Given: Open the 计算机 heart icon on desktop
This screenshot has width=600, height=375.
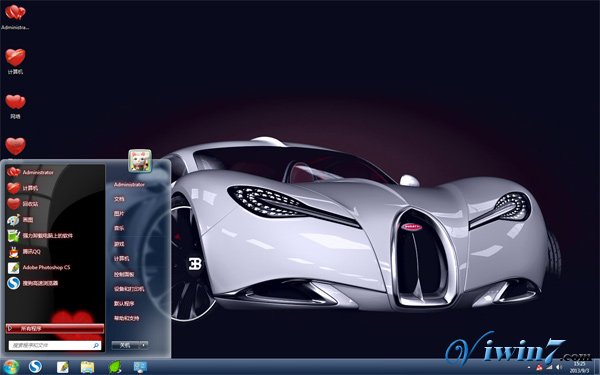Looking at the screenshot, I should (x=15, y=58).
